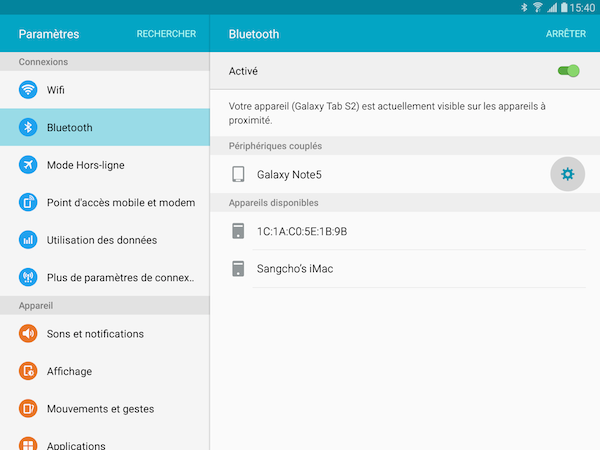Tap the battery status icon
The image size is (600, 450).
pos(564,7)
